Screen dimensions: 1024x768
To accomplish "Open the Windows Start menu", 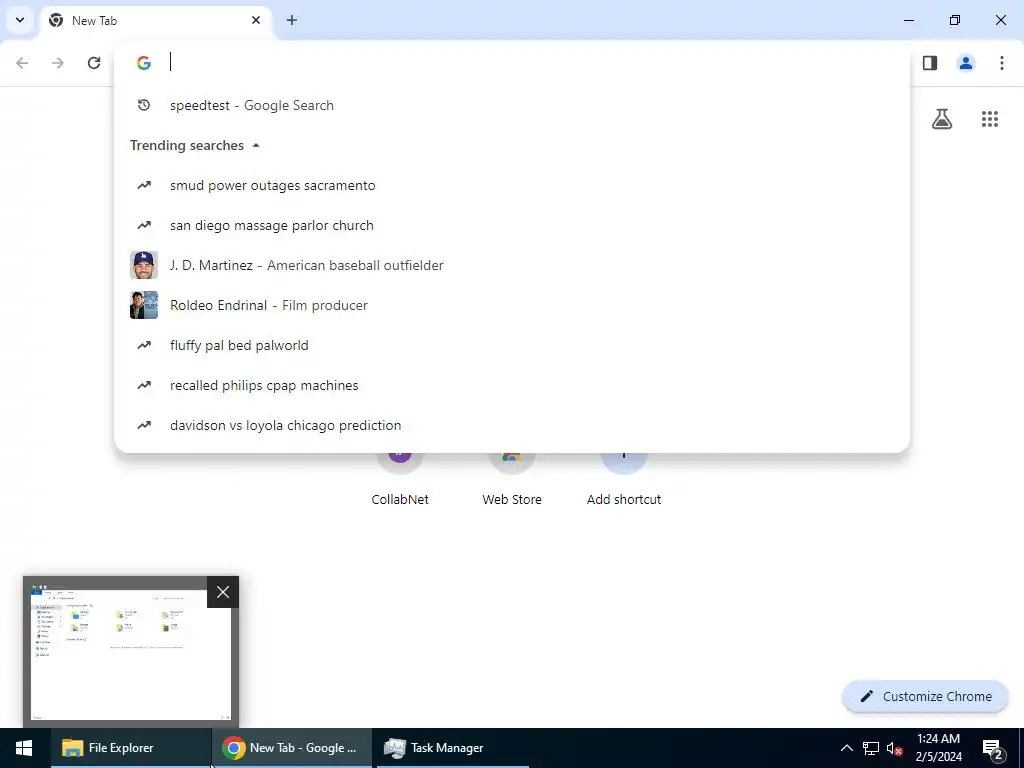I will tap(24, 748).
